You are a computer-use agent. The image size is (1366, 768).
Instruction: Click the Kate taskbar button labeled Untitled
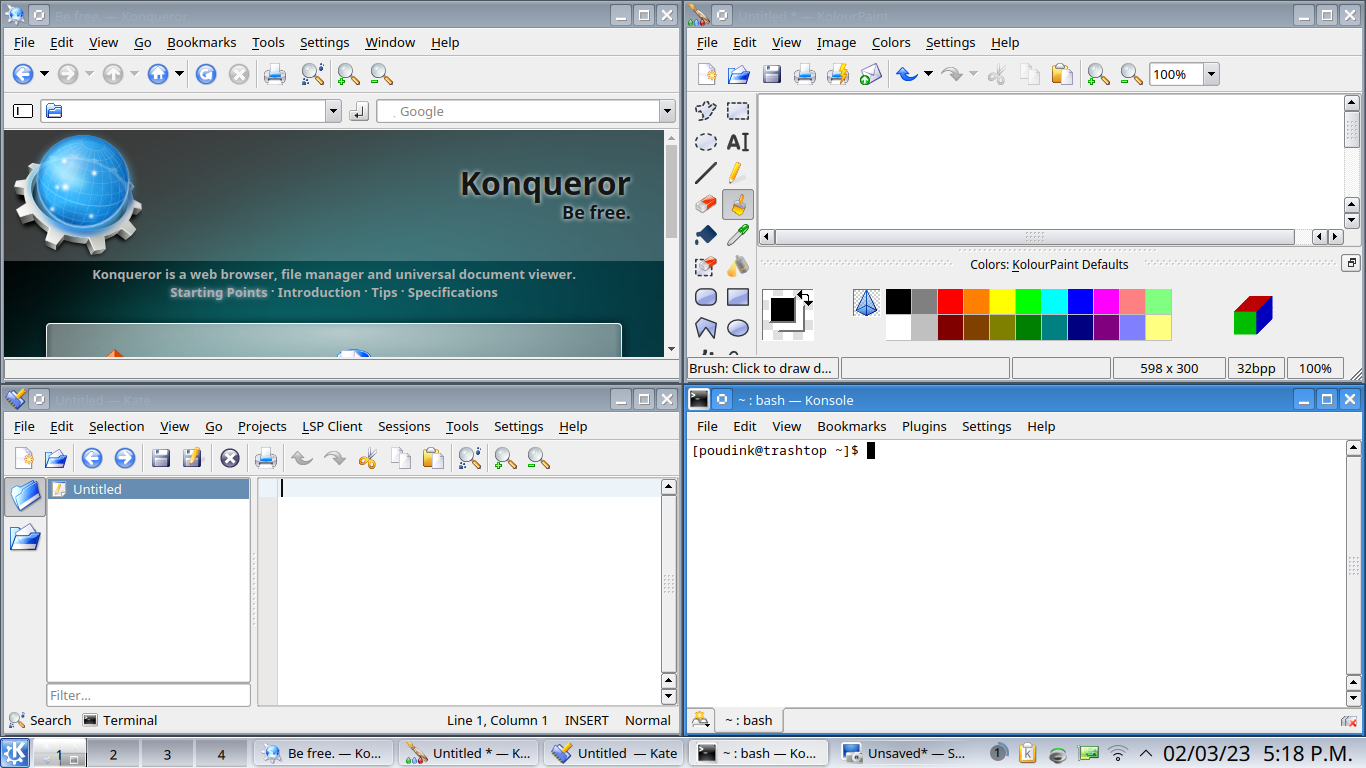point(614,753)
